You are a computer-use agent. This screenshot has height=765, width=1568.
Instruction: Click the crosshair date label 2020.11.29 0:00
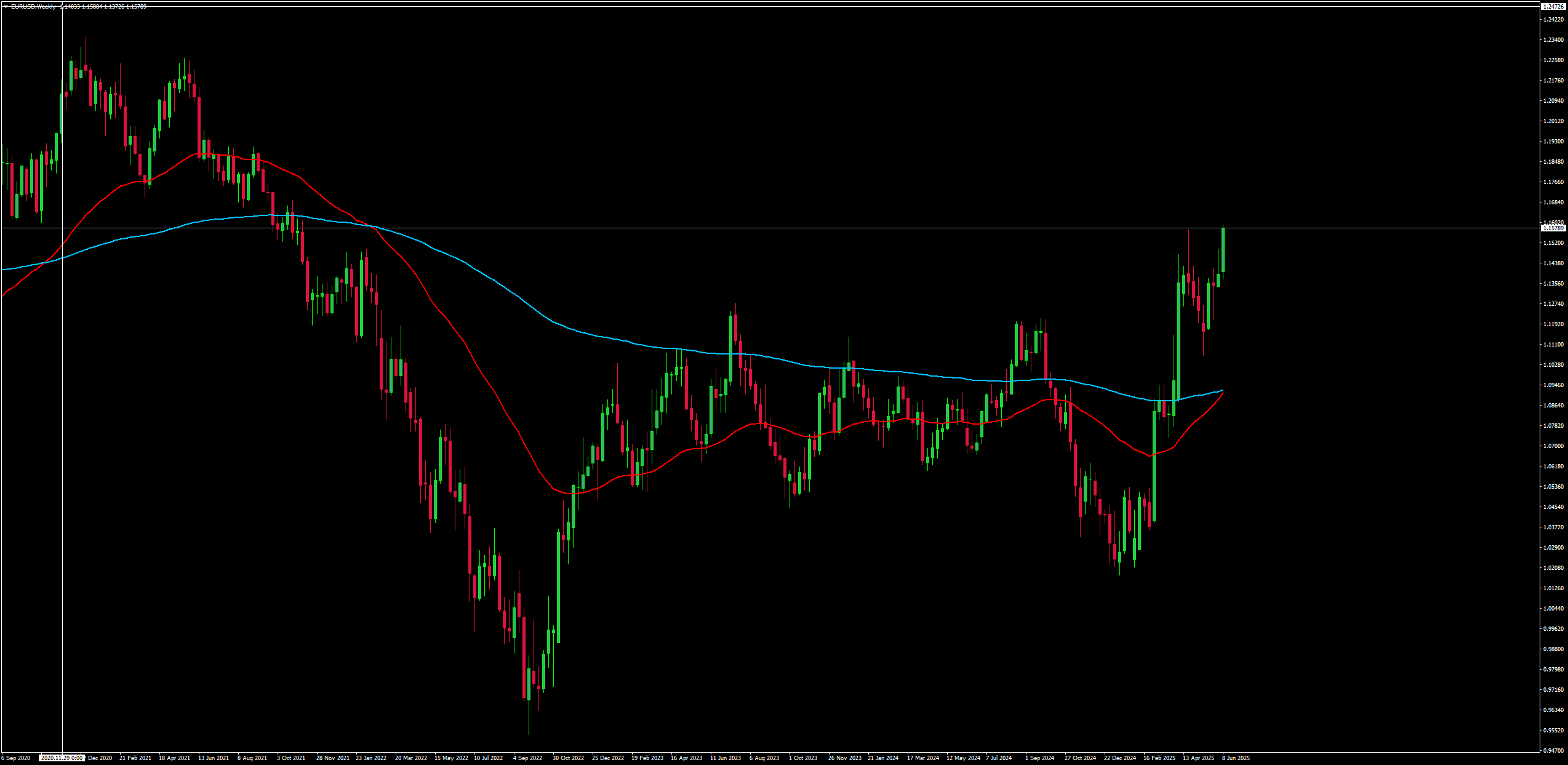tap(62, 758)
